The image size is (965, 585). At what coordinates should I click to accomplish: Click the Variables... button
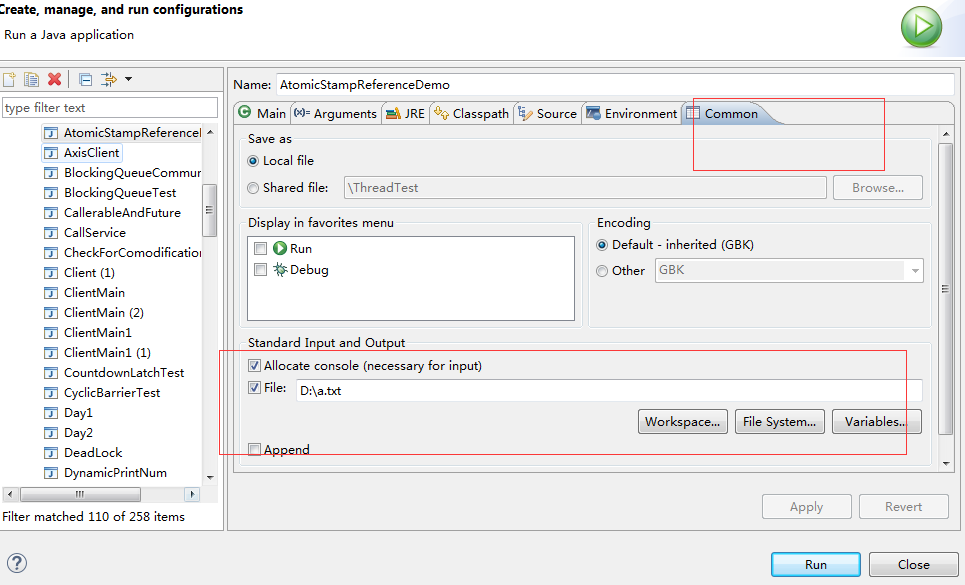click(x=876, y=421)
